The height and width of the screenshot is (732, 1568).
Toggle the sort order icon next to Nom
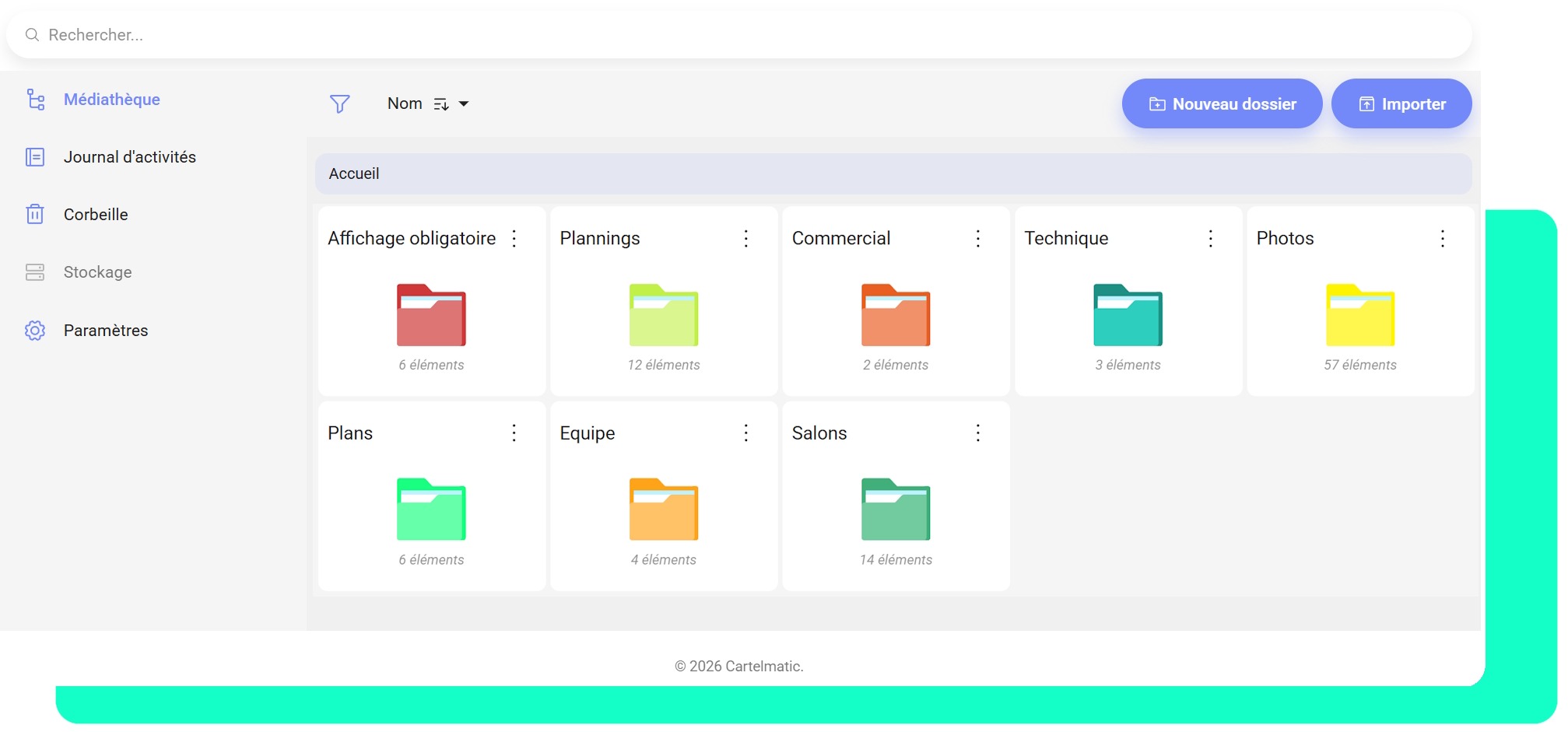tap(441, 104)
